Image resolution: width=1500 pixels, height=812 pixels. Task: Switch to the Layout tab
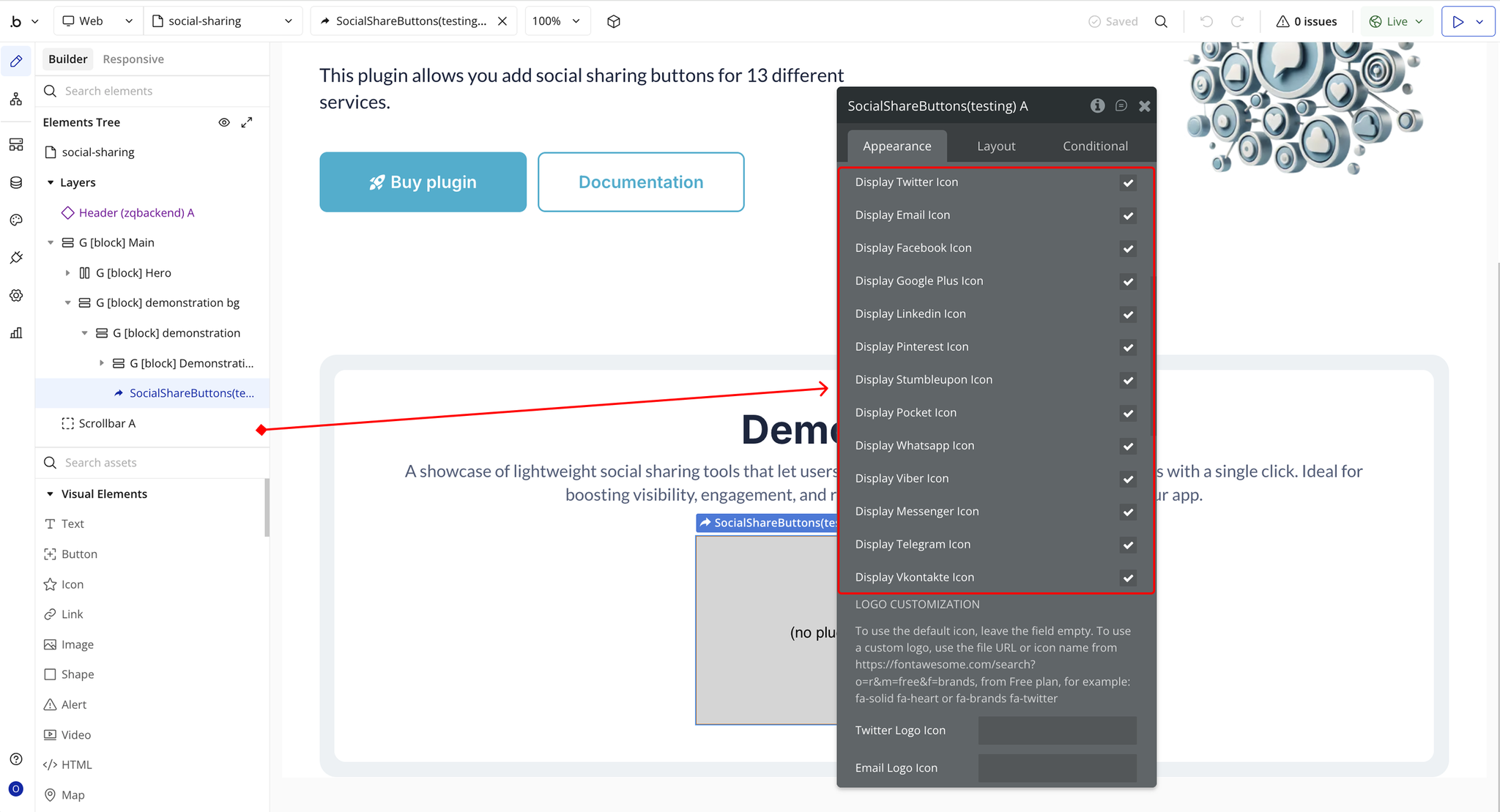(996, 146)
